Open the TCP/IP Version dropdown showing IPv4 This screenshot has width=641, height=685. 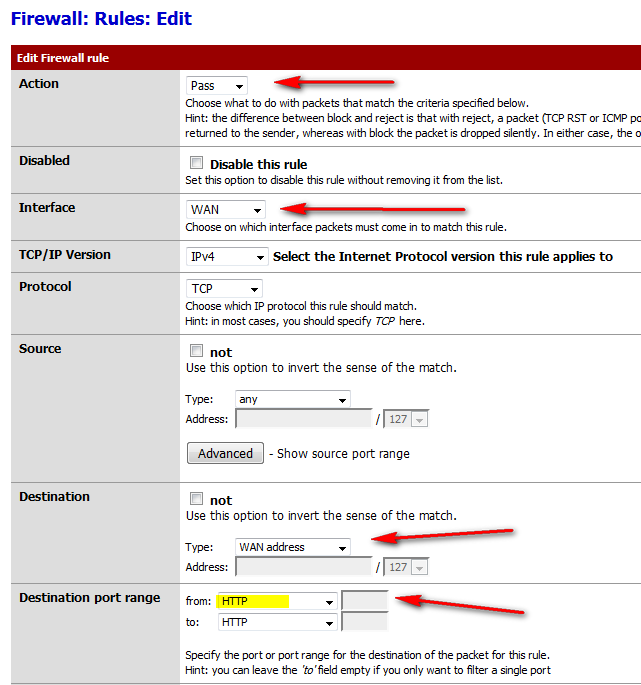[x=226, y=256]
